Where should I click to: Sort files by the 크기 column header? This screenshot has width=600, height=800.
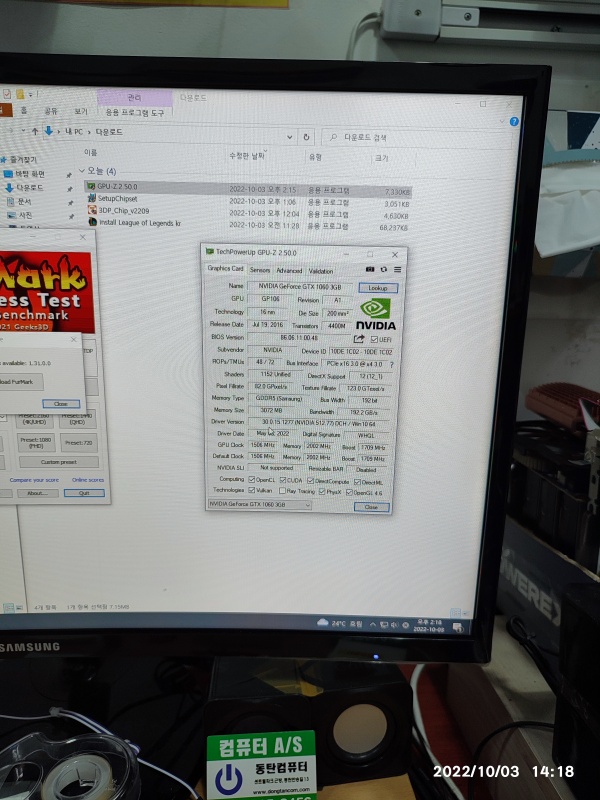(x=382, y=158)
